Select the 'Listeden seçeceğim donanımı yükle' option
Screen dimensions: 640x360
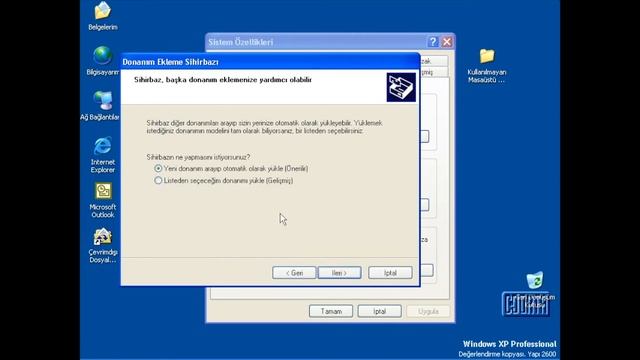pyautogui.click(x=224, y=180)
